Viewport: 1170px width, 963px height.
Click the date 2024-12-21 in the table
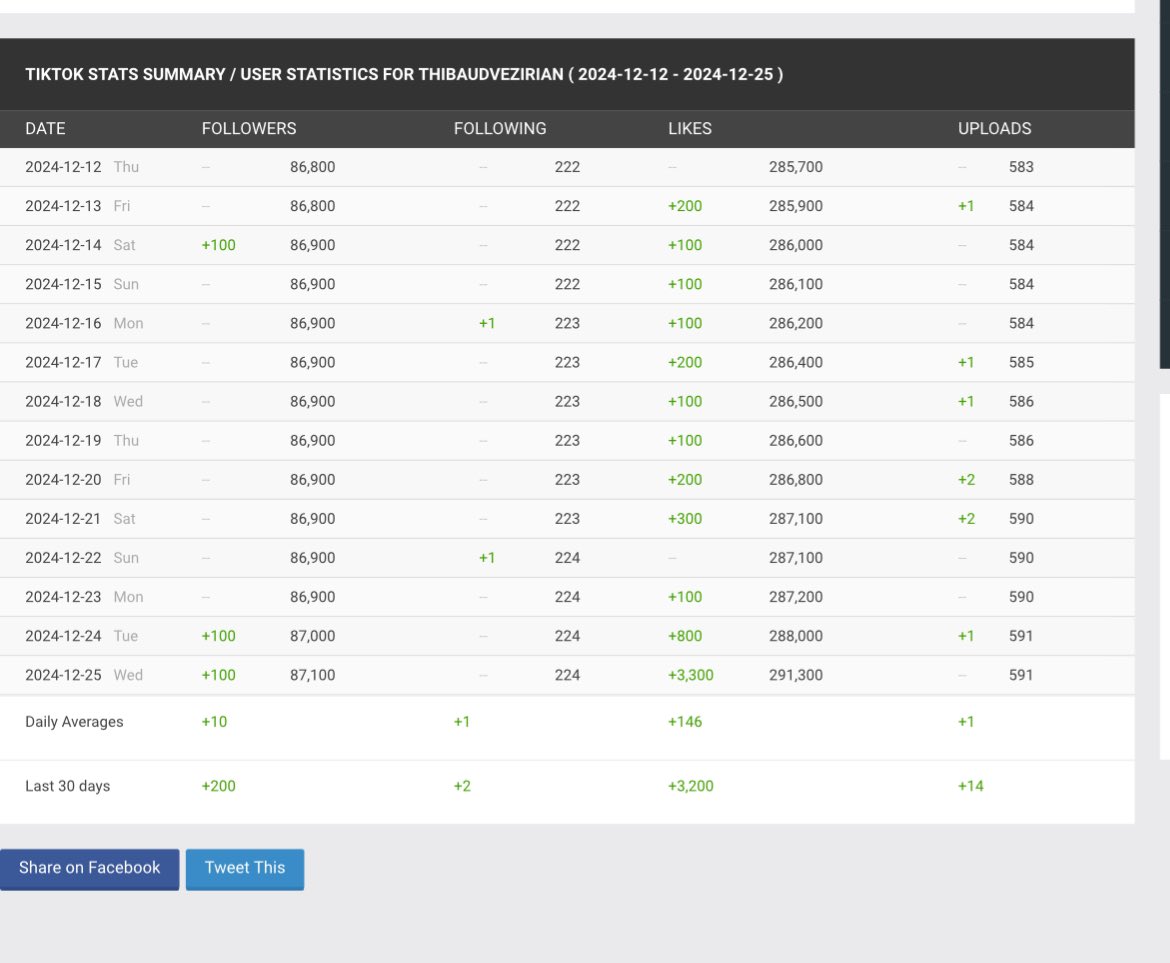pos(63,518)
